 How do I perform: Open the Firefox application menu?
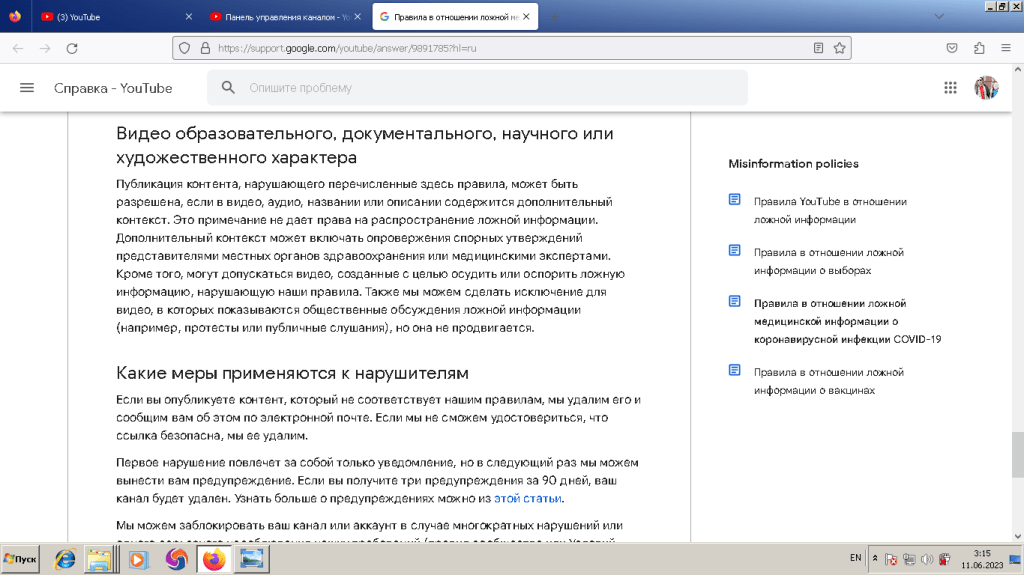1005,48
